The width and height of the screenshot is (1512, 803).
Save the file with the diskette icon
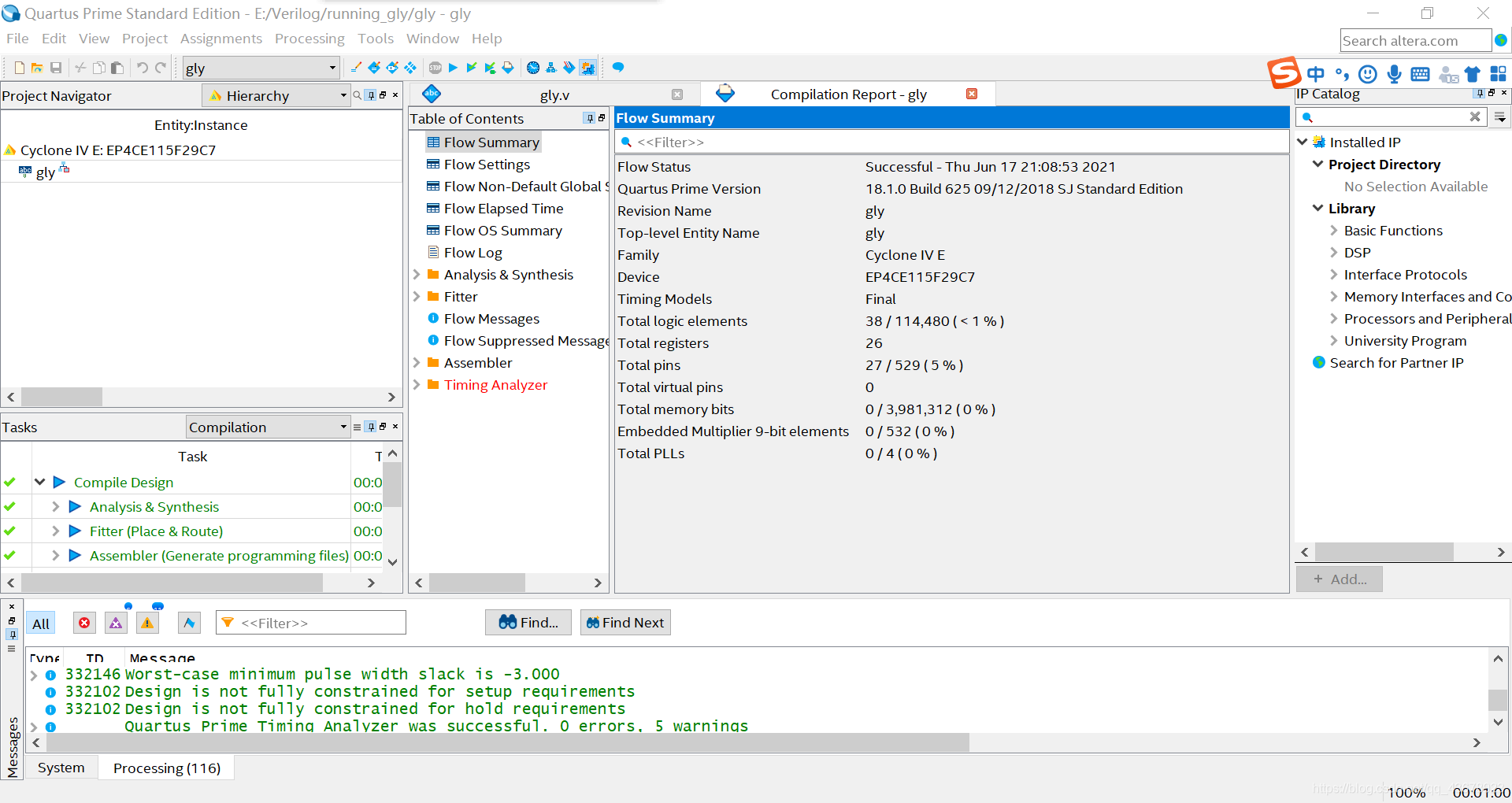pos(56,68)
